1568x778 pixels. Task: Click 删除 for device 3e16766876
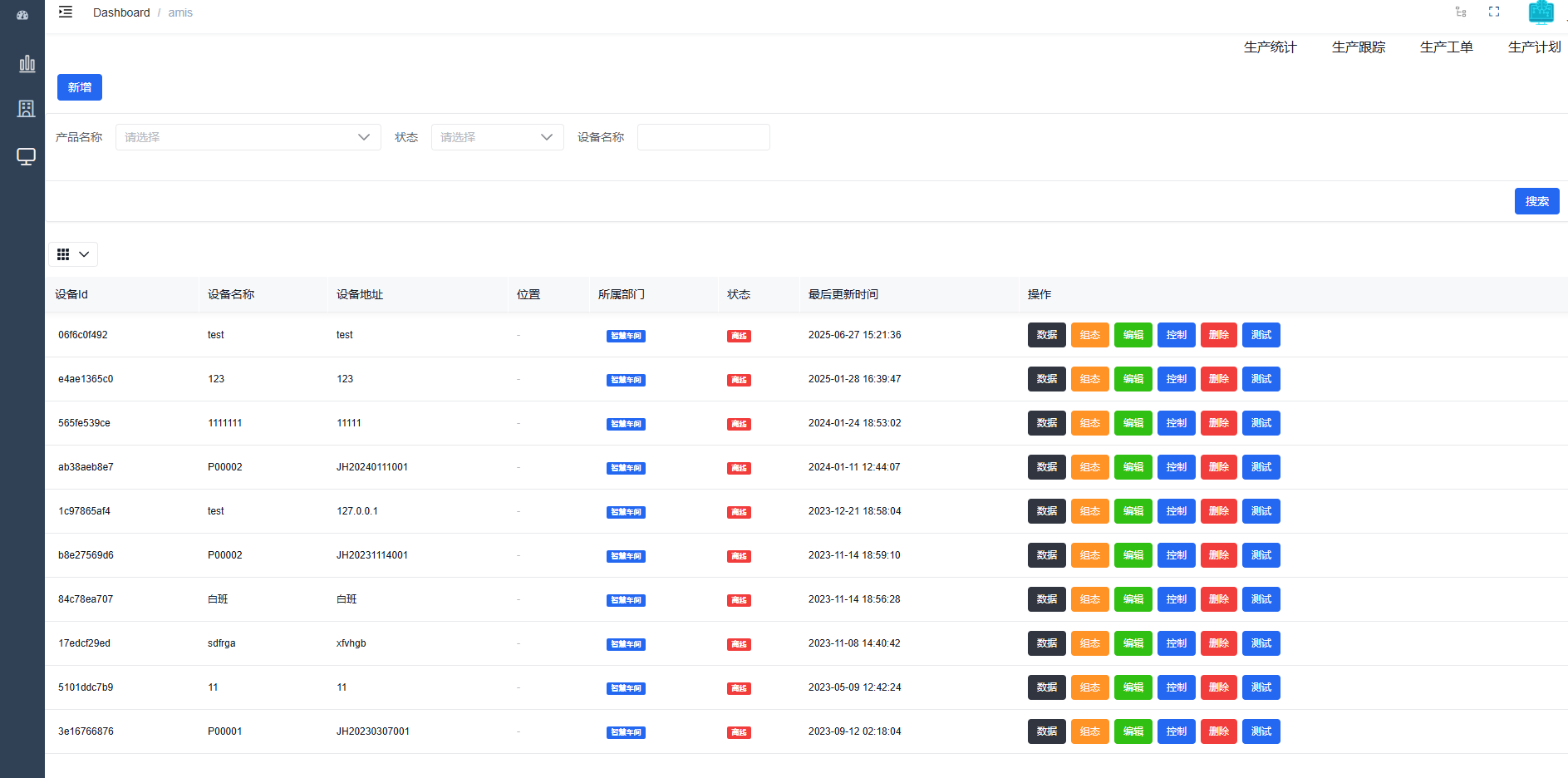1219,731
